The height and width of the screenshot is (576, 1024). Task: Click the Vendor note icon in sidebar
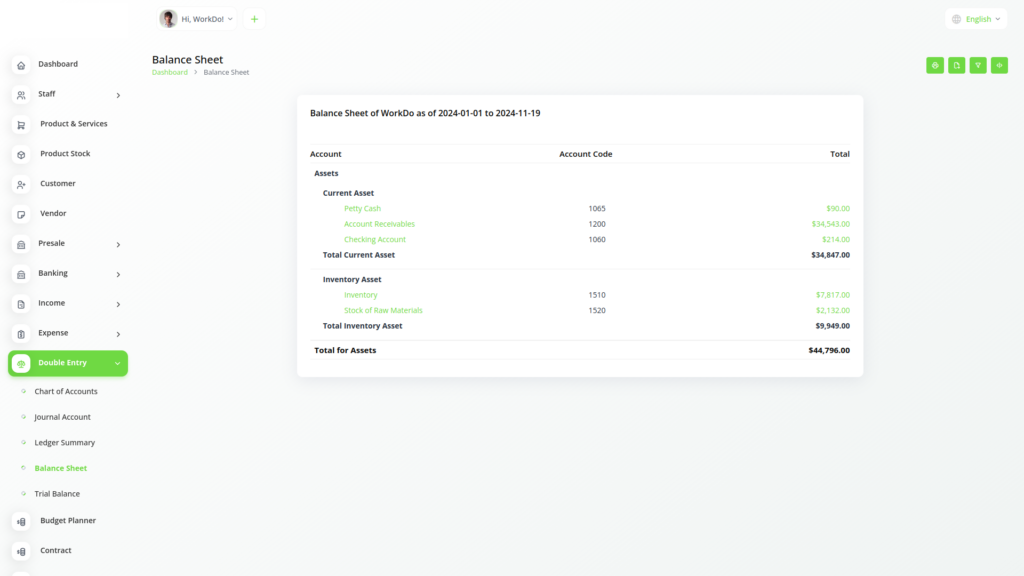(21, 214)
